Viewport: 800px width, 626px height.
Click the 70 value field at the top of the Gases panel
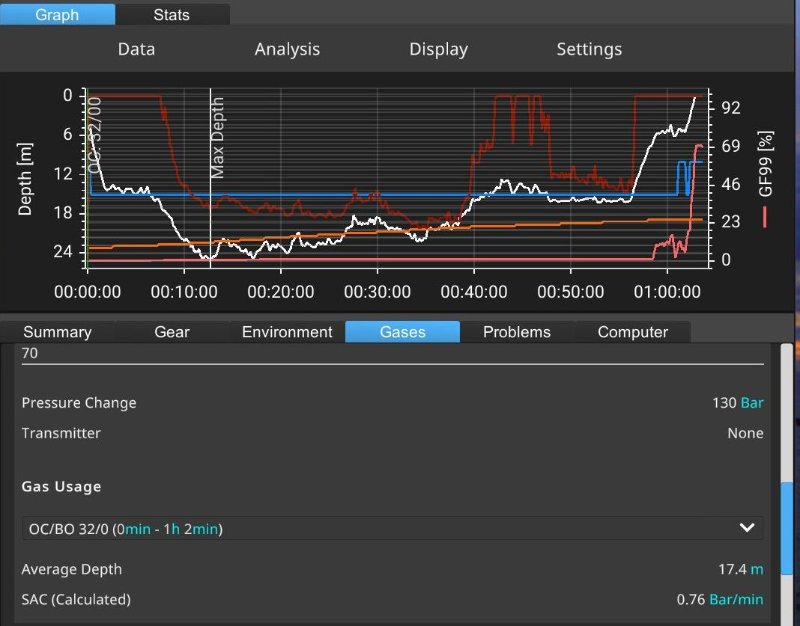click(392, 354)
